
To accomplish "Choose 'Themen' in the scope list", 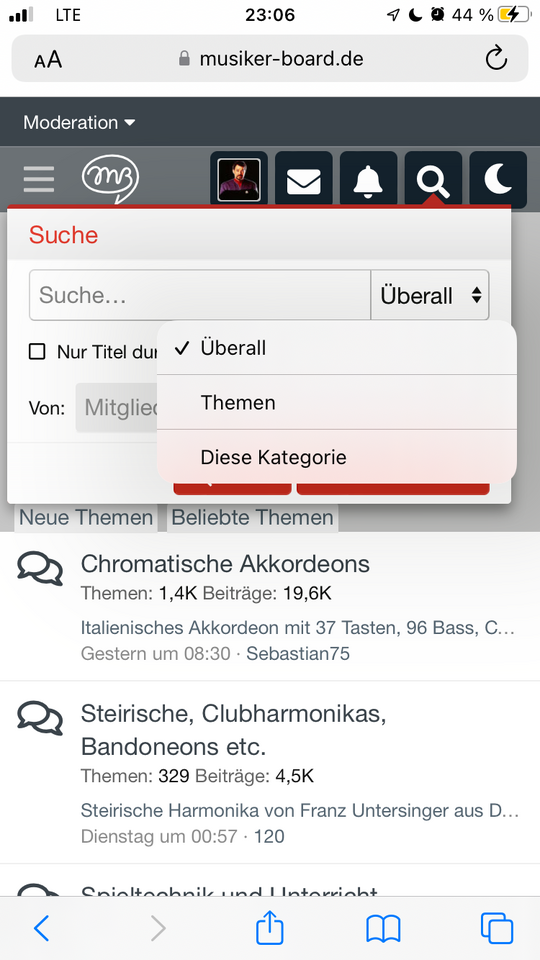I will [337, 402].
